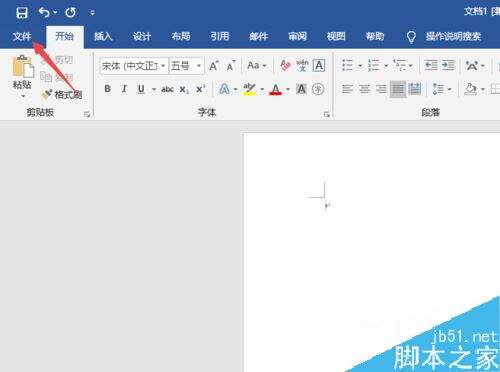Open the 字体 Font dialog launcher

[x=327, y=114]
